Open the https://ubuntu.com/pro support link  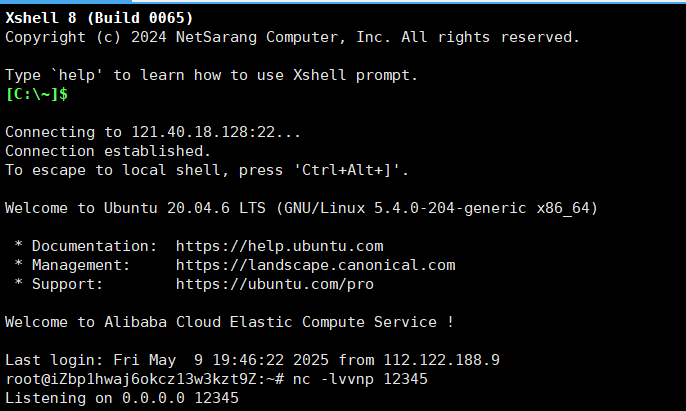point(275,284)
